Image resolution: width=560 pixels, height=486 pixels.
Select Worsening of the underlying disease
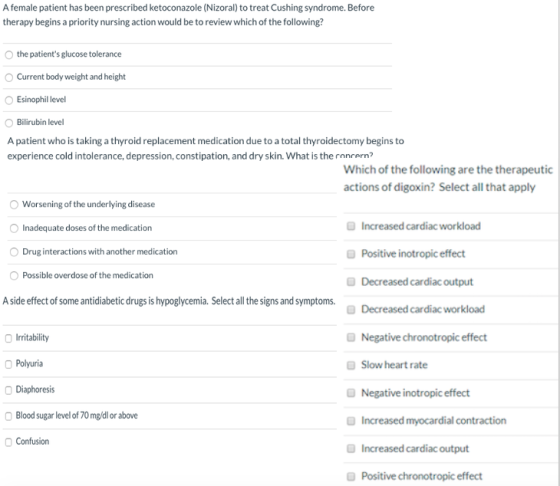point(14,204)
